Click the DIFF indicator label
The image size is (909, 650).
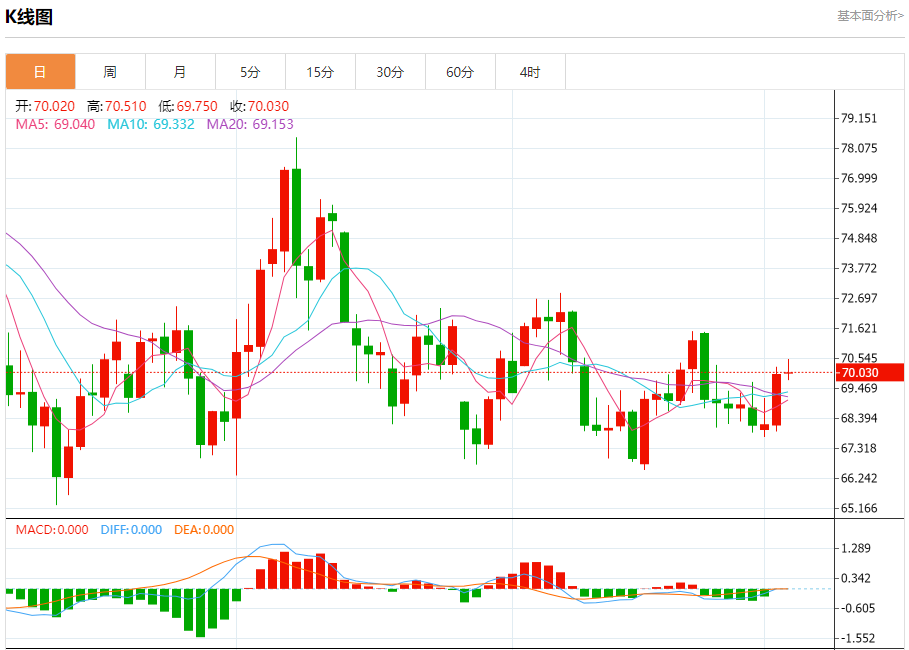point(131,529)
